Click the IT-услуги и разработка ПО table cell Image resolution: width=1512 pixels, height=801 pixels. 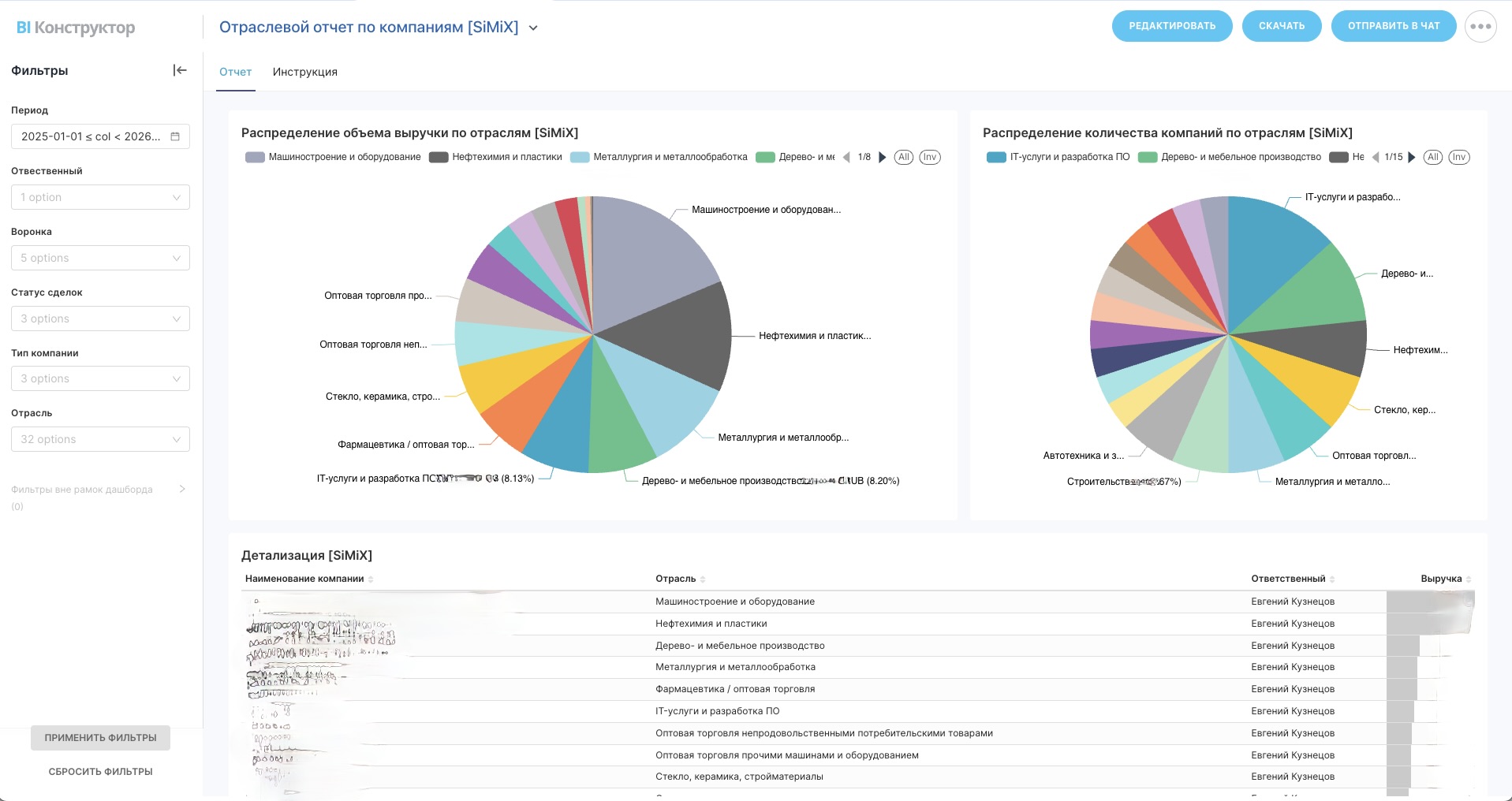(717, 711)
